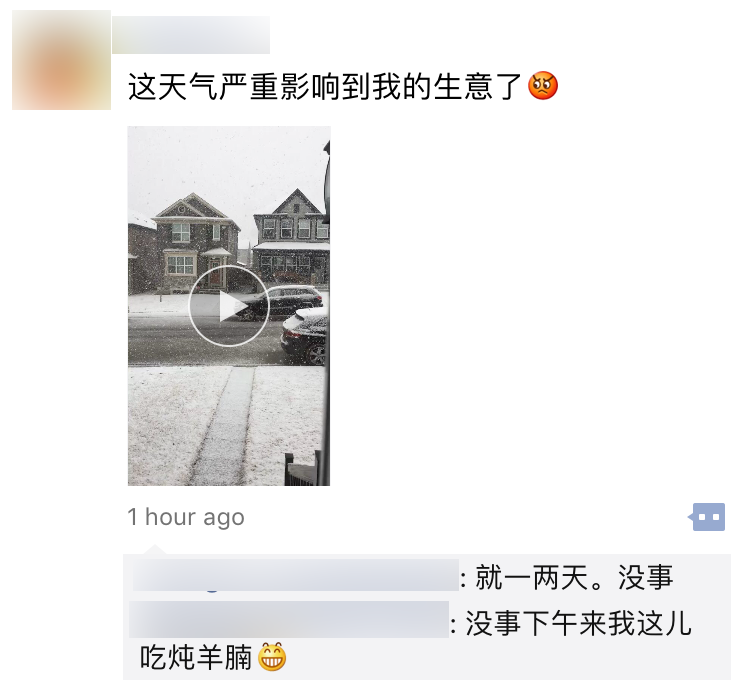Image resolution: width=750 pixels, height=700 pixels.
Task: Click the grinning emoji in the comment
Action: pos(272,656)
